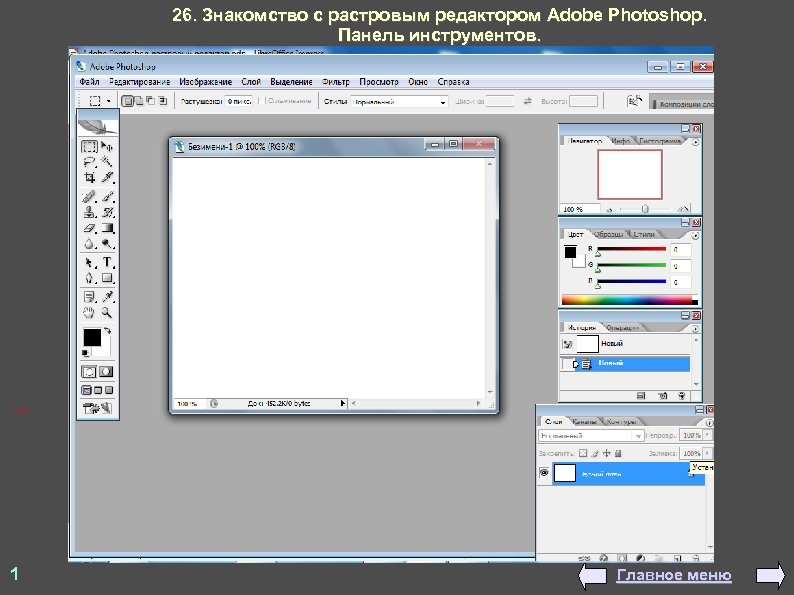This screenshot has width=794, height=595.
Task: Toggle visibility eye of the layer
Action: pos(544,473)
